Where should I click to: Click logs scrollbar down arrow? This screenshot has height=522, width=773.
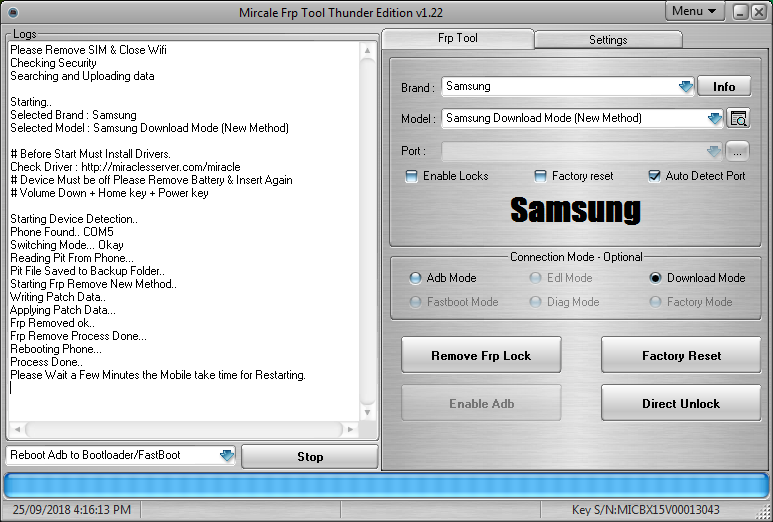click(367, 412)
